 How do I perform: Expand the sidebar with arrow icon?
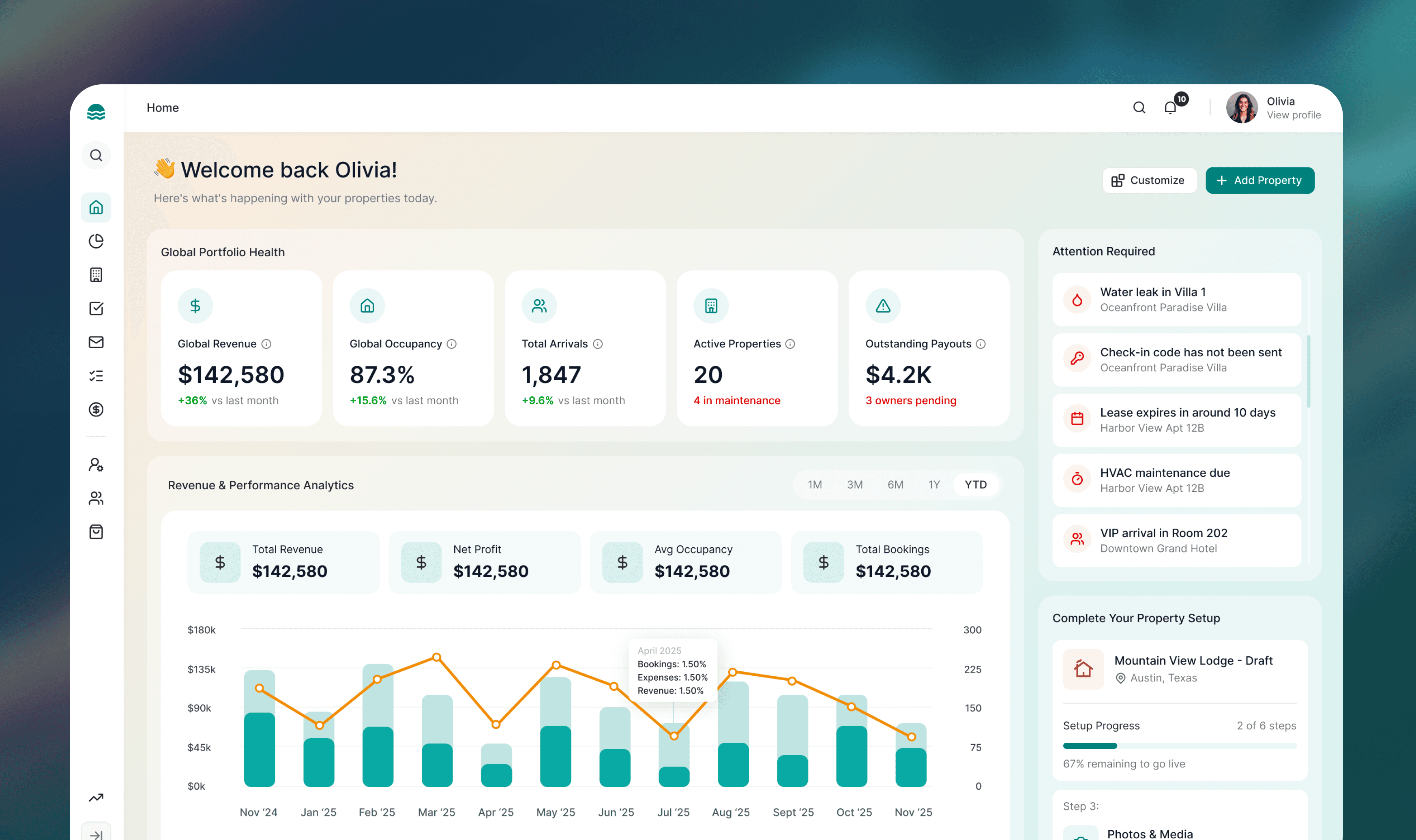pyautogui.click(x=96, y=834)
